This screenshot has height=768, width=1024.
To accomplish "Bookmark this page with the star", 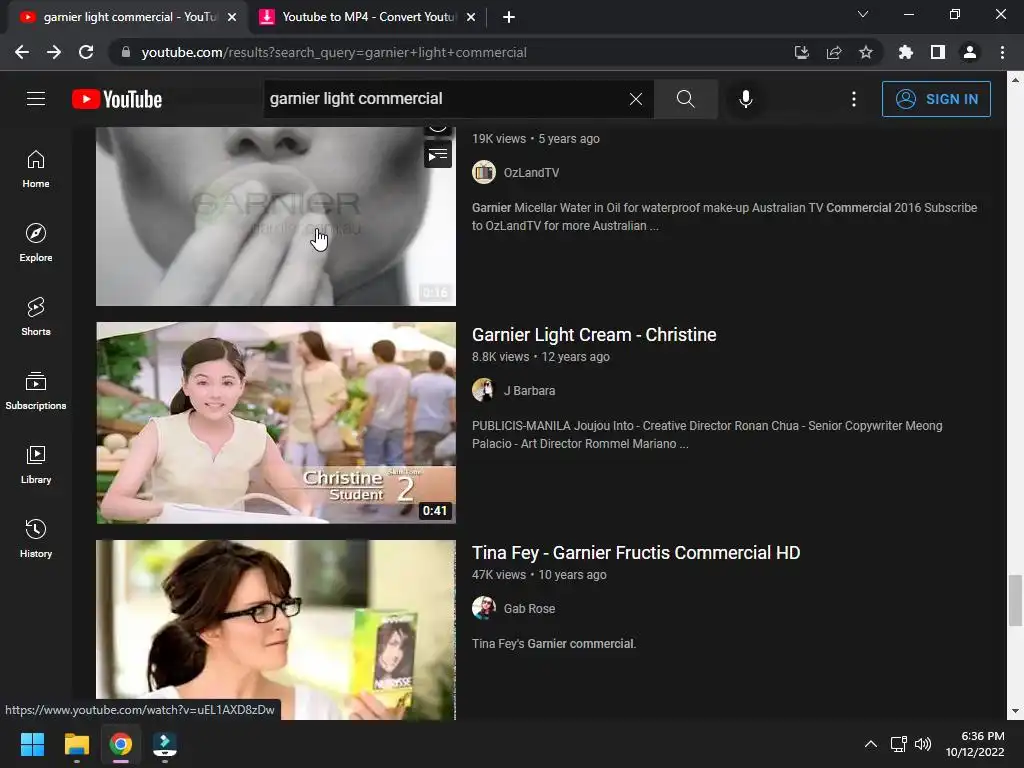I will pos(866,52).
